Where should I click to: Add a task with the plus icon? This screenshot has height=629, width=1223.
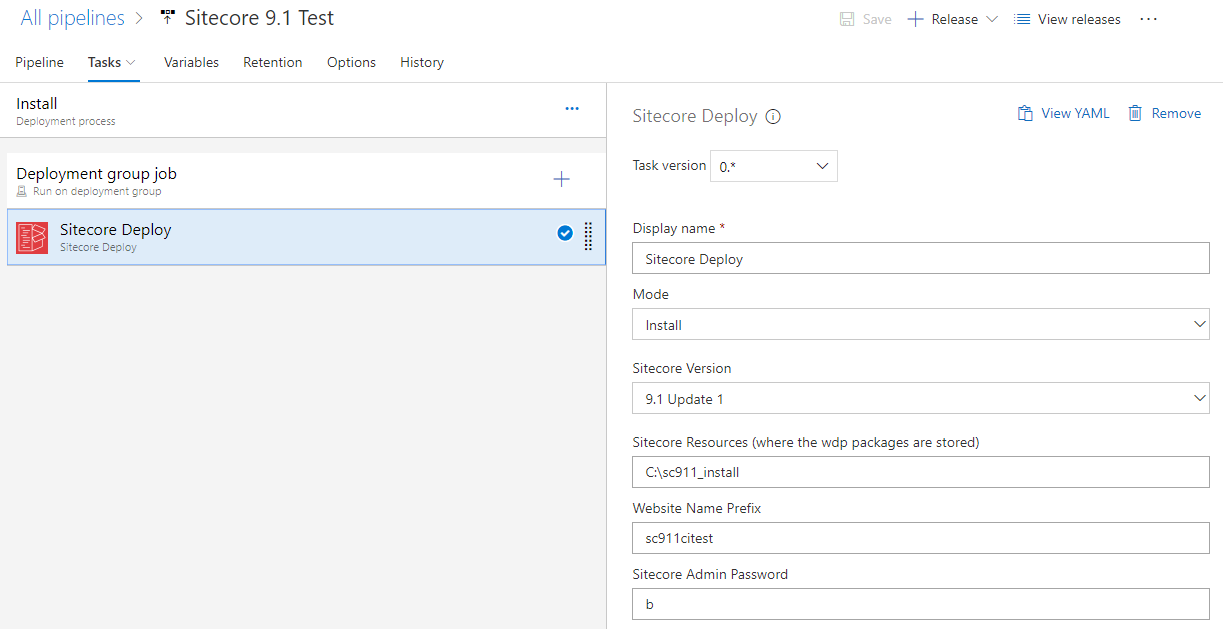[x=562, y=180]
